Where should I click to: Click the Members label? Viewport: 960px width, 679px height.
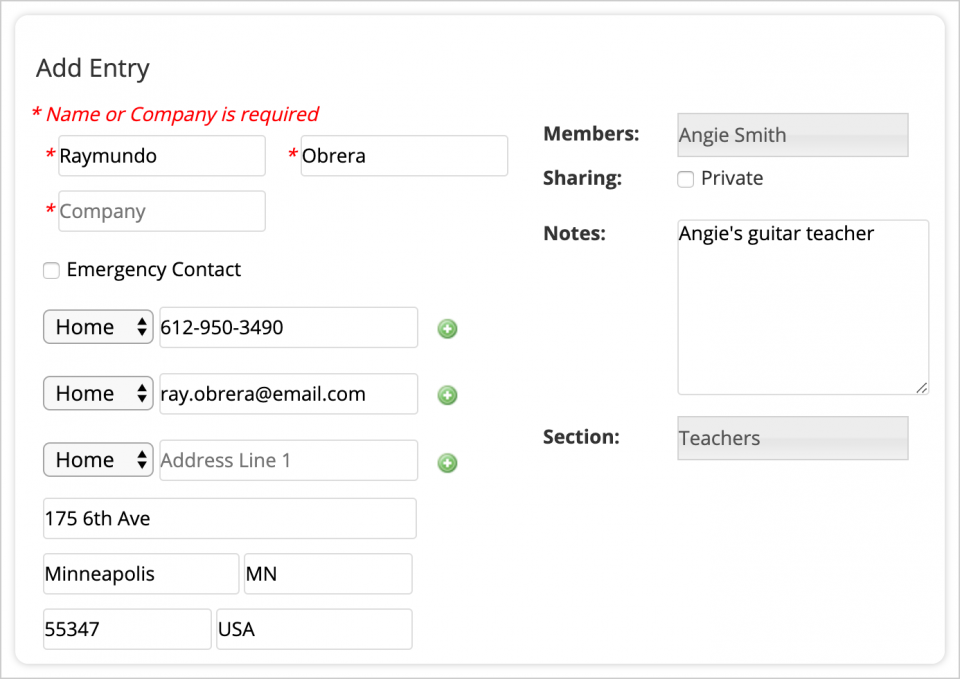(x=591, y=133)
